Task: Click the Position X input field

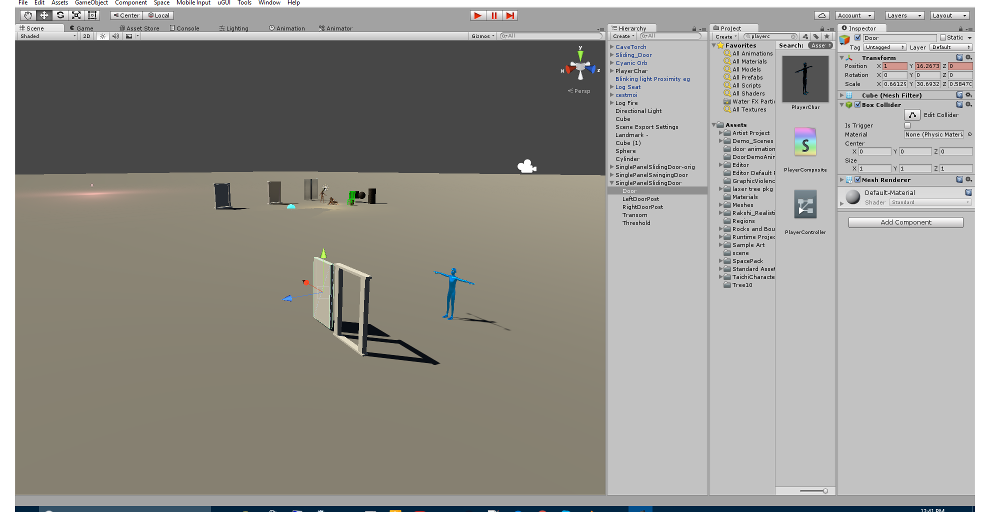Action: [895, 66]
